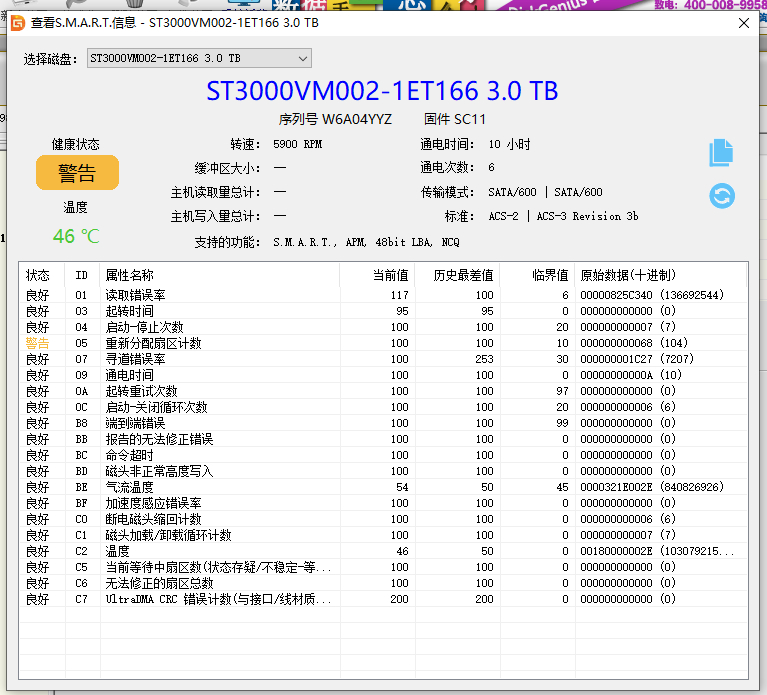Select the 端到端错误 row
This screenshot has height=695, width=767.
[384, 423]
